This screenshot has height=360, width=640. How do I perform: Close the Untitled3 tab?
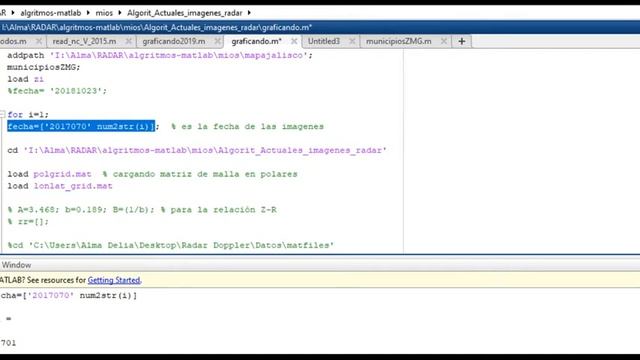click(352, 41)
